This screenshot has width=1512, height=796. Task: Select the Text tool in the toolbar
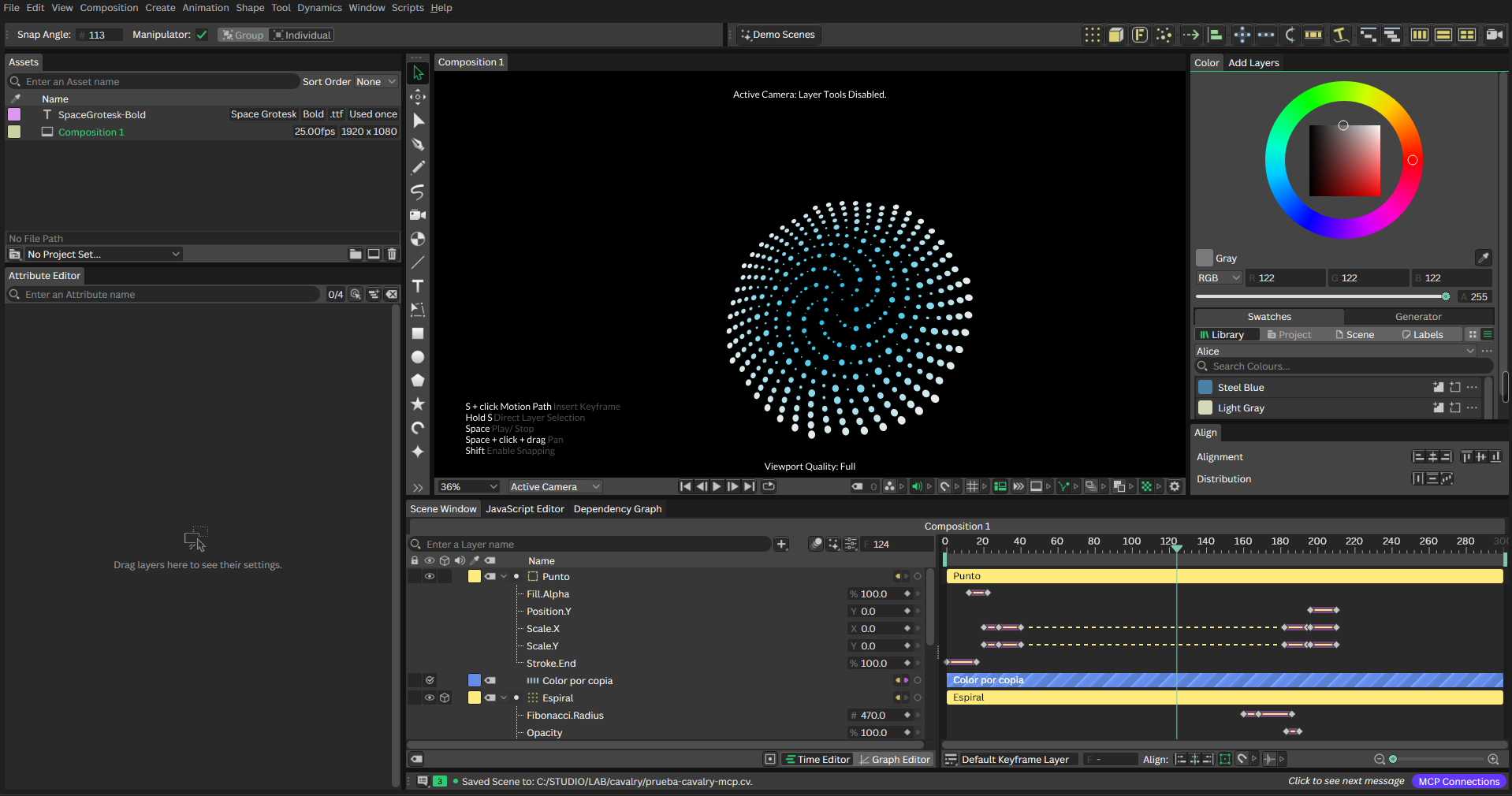point(418,286)
